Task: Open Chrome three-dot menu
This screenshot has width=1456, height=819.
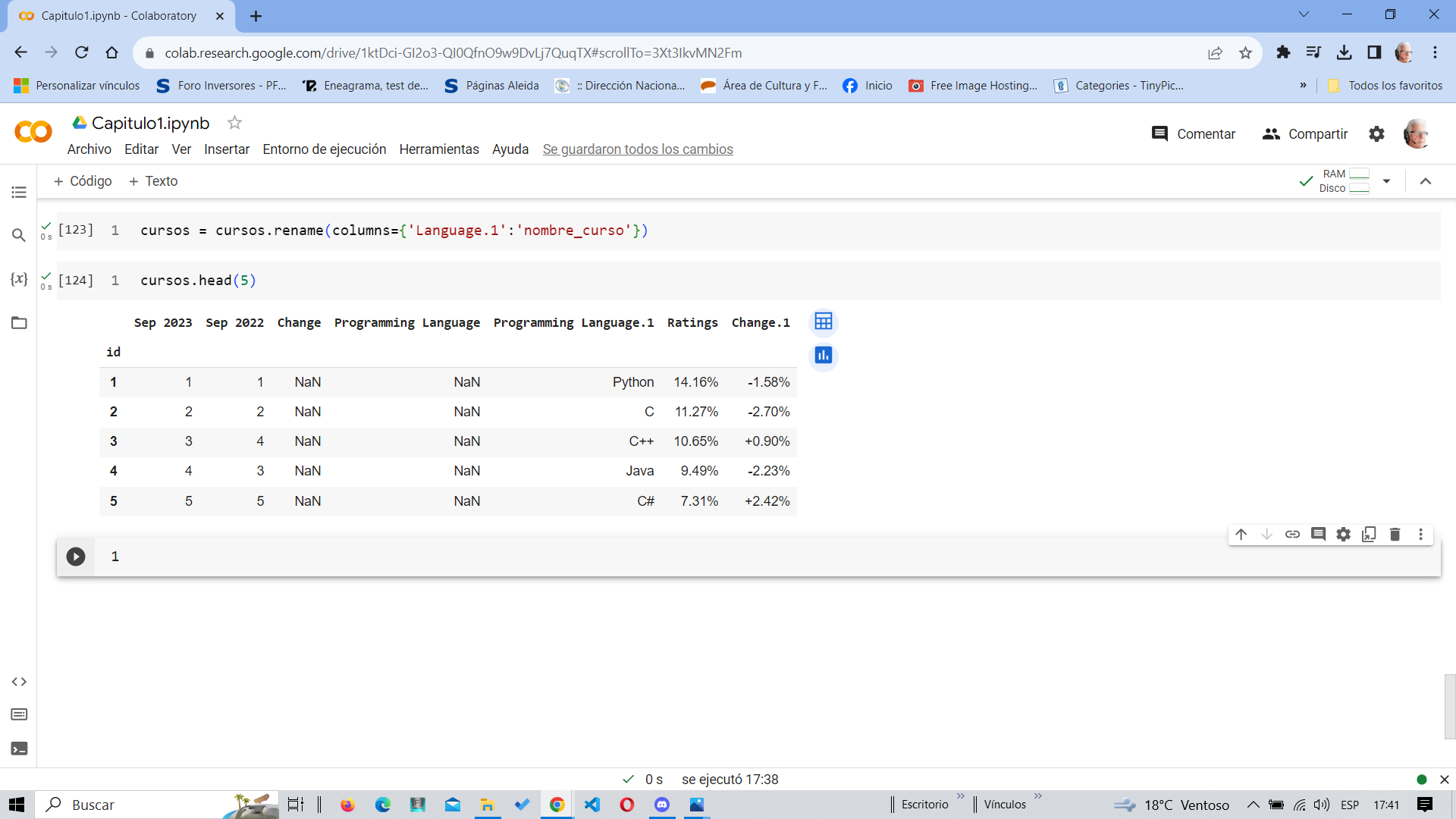Action: [1436, 52]
